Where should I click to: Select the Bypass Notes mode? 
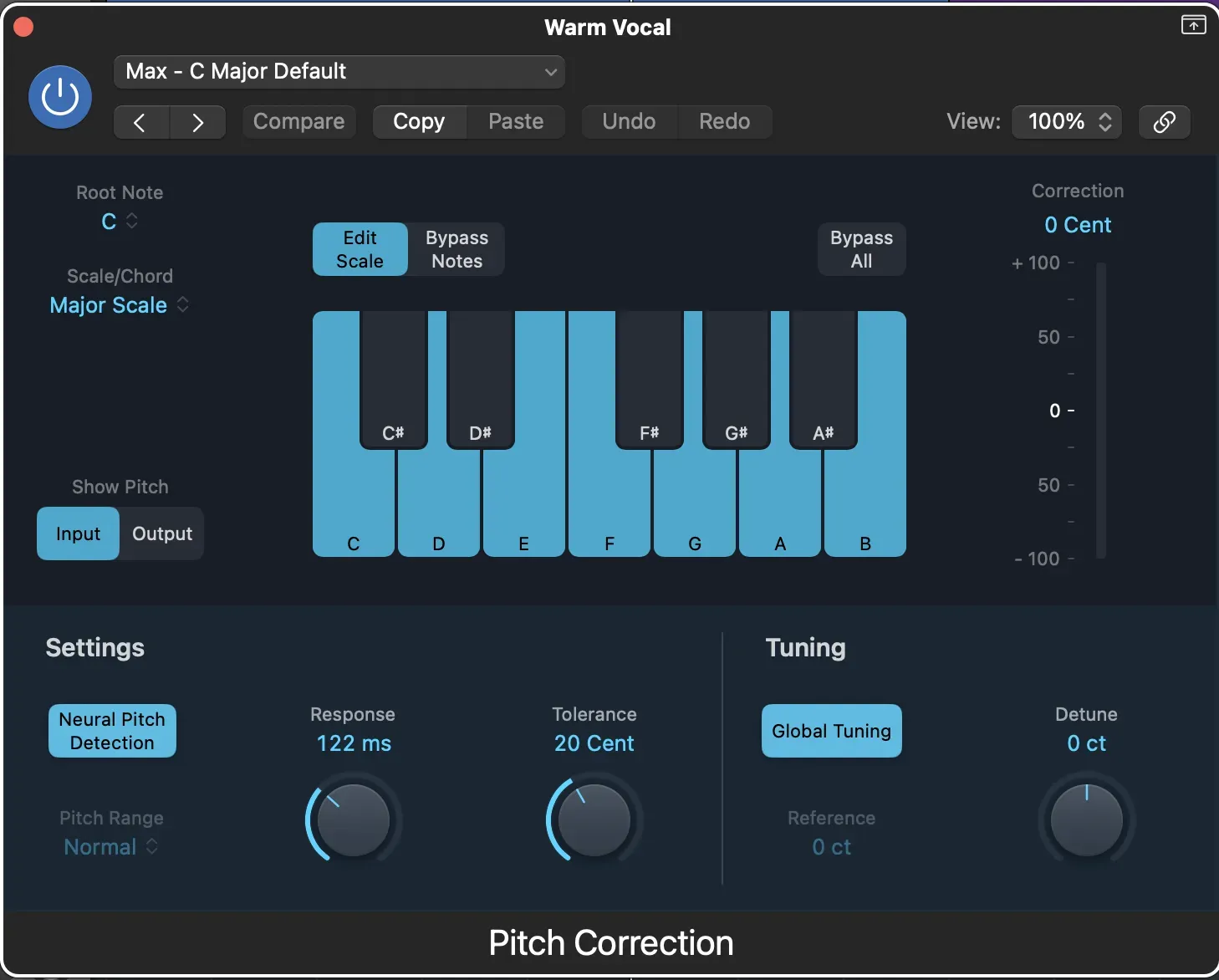(456, 249)
